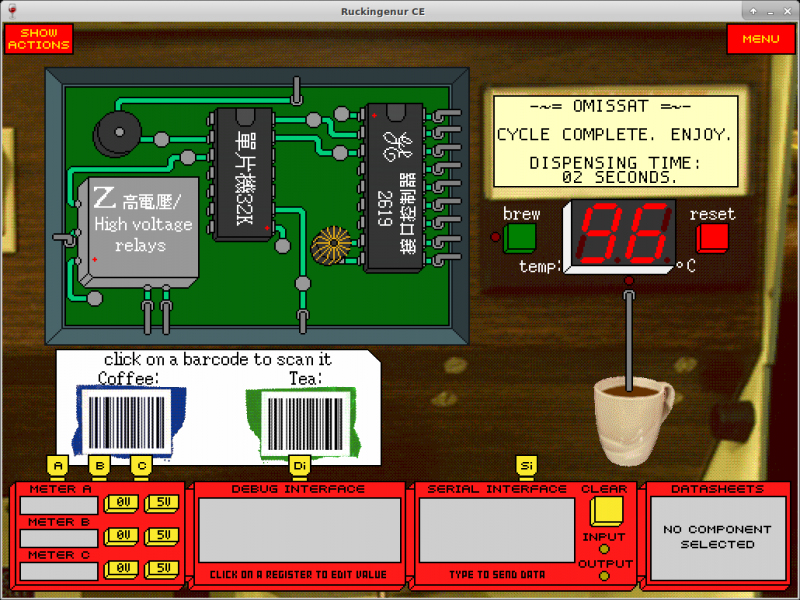This screenshot has height=600, width=800.
Task: Click the yellow Di debug probe tag
Action: [x=299, y=466]
